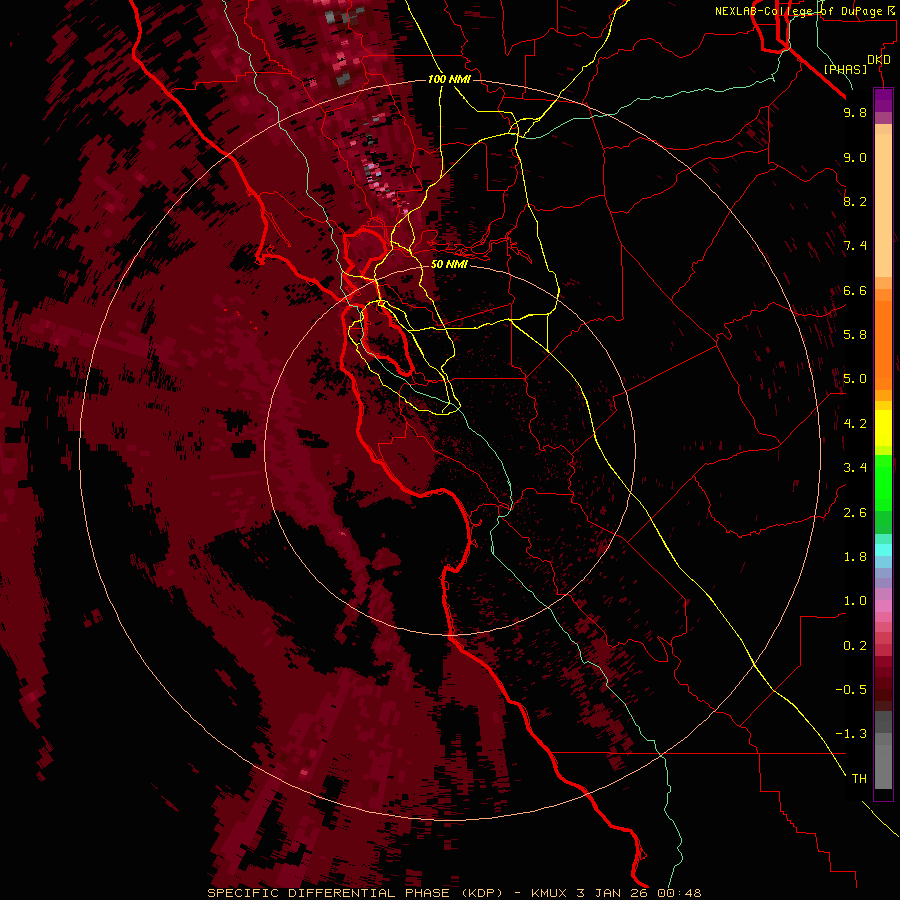This screenshot has height=900, width=900.
Task: Click the '100 NMI' range ring label
Action: (x=449, y=79)
